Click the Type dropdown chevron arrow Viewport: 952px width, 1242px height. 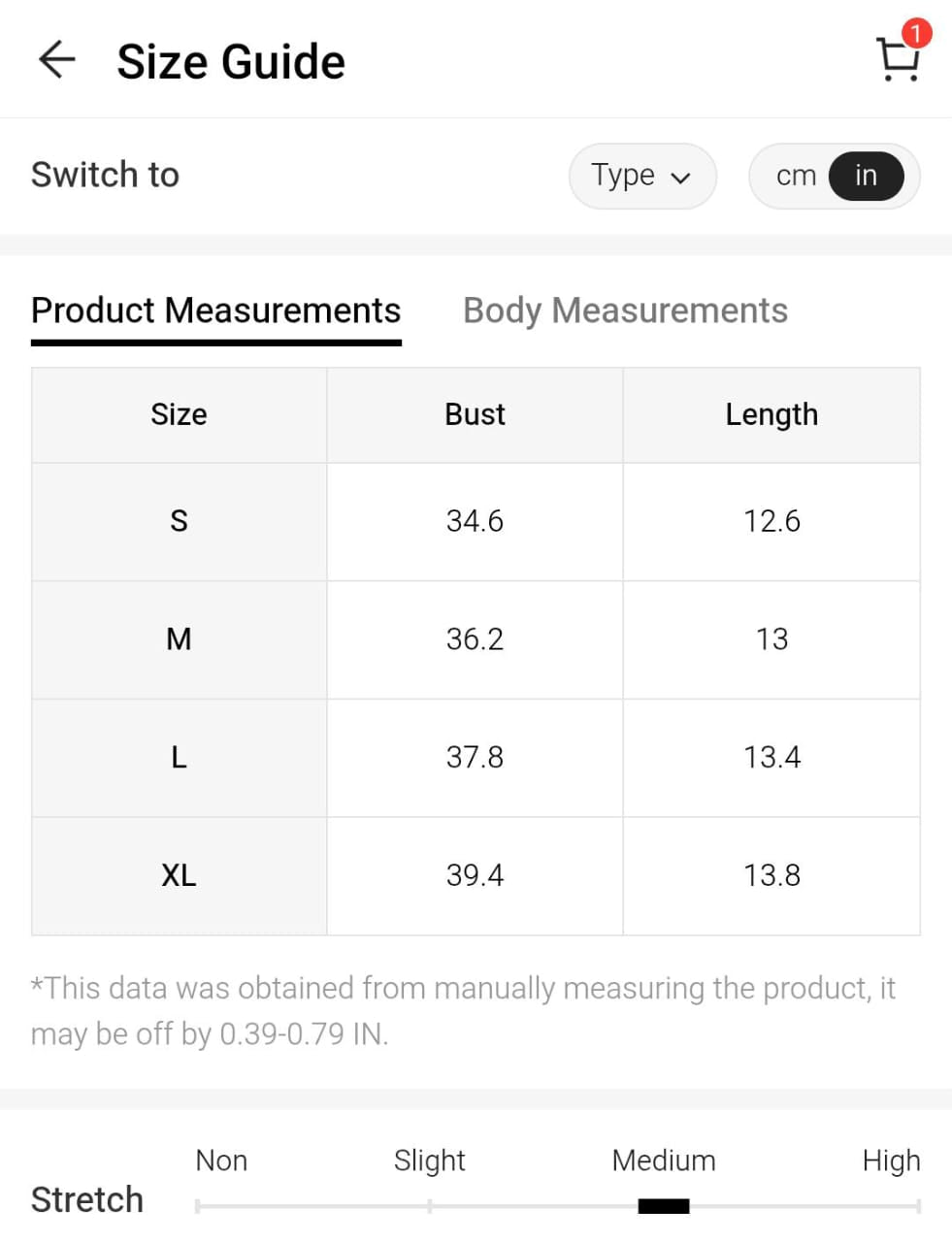coord(681,178)
